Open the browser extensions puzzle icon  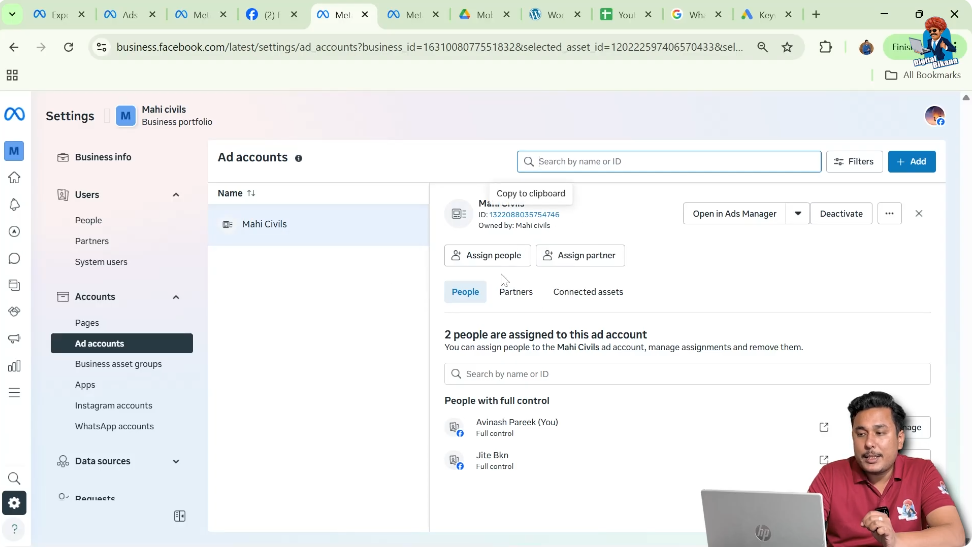tap(826, 47)
